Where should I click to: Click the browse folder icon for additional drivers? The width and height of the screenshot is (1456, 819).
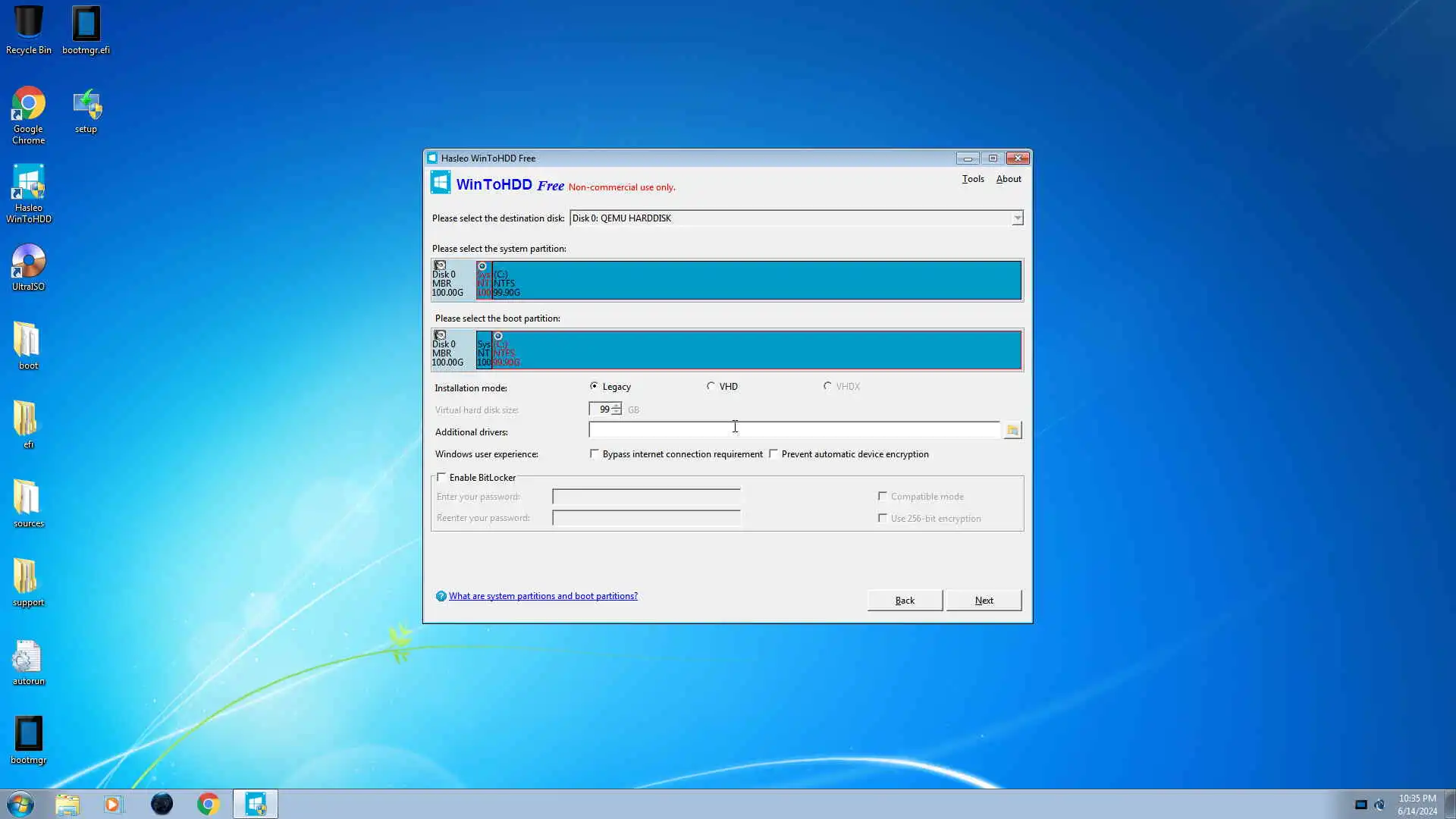pyautogui.click(x=1012, y=431)
